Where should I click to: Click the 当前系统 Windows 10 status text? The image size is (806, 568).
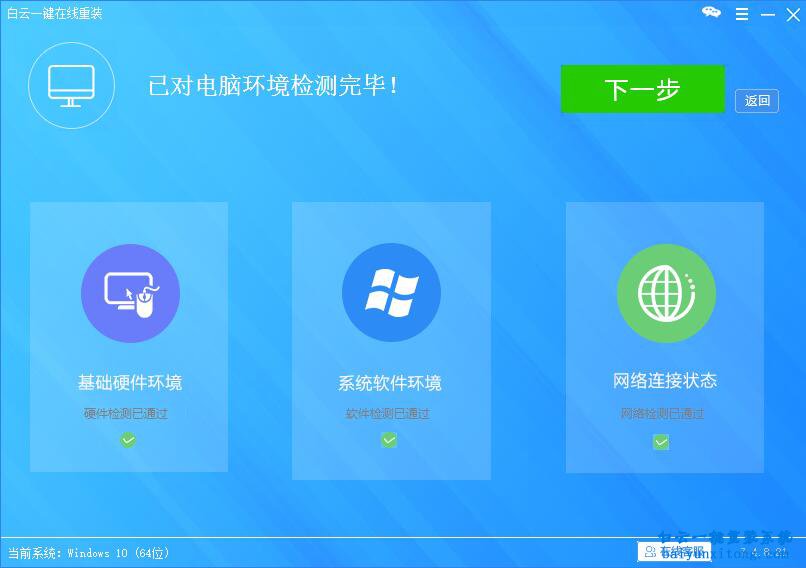89,552
